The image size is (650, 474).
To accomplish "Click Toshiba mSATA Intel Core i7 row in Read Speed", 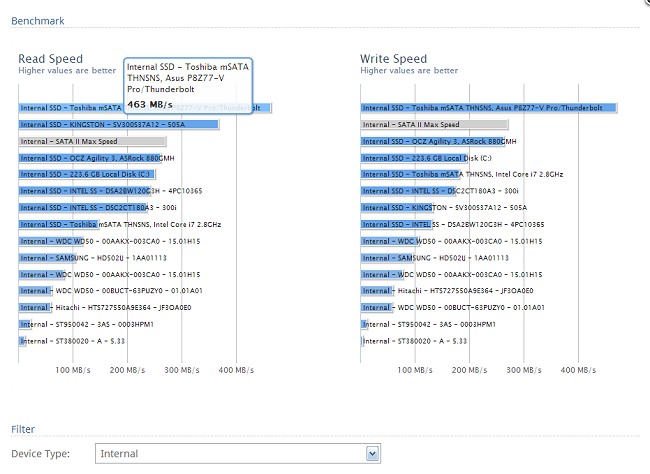I will coord(120,224).
